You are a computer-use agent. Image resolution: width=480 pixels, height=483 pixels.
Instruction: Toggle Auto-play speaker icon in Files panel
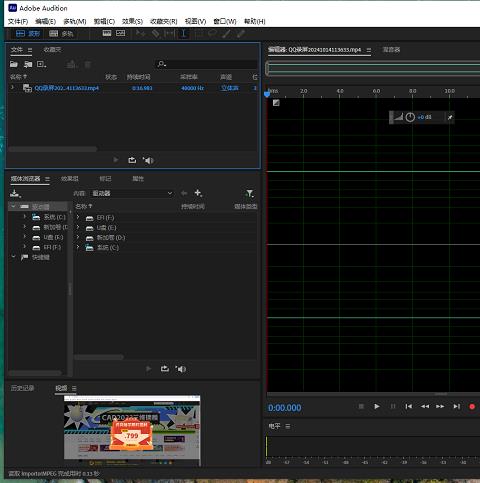148,160
